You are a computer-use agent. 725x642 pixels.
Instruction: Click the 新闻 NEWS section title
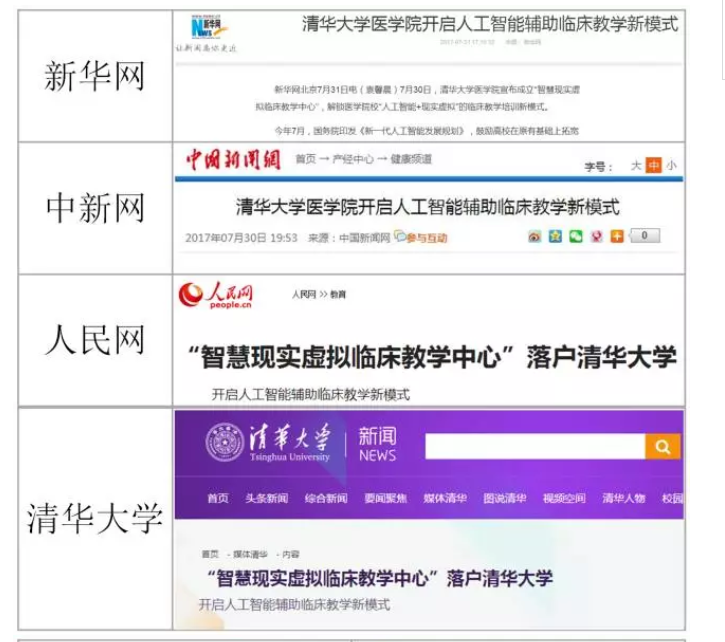coord(377,444)
